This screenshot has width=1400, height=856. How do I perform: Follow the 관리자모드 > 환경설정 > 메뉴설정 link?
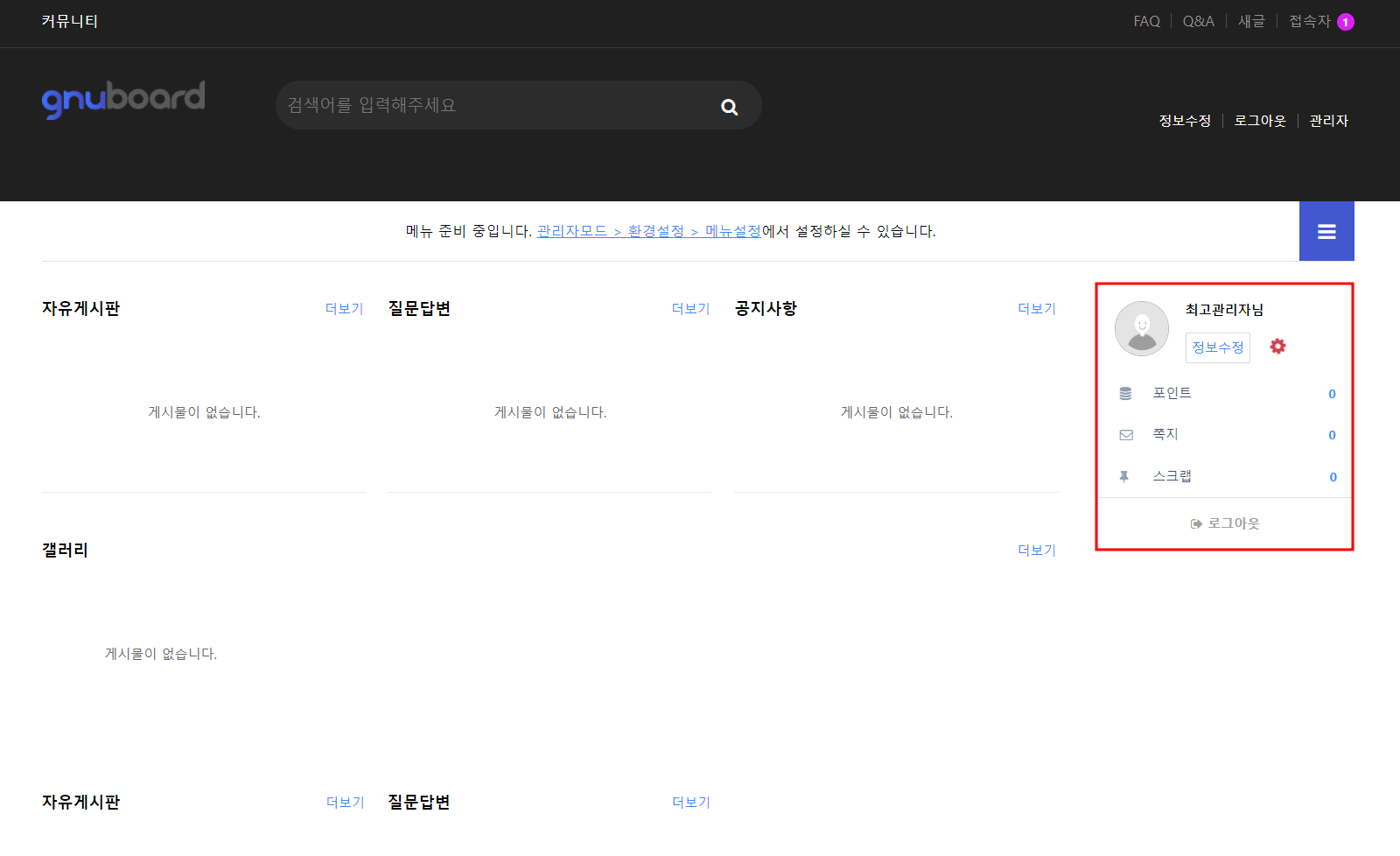pos(648,231)
